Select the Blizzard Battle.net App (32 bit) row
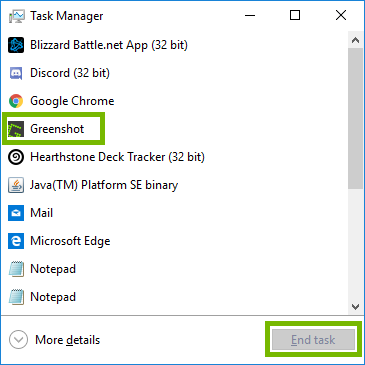 tap(174, 45)
